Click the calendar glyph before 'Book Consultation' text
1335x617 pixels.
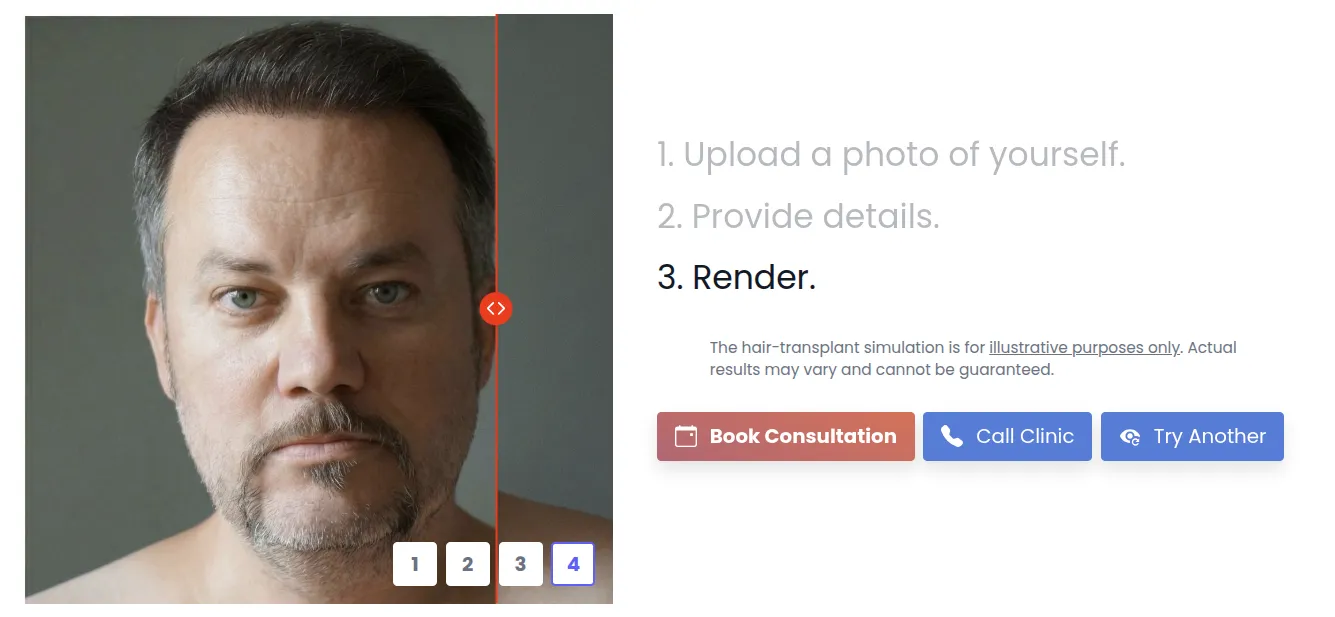click(x=684, y=436)
